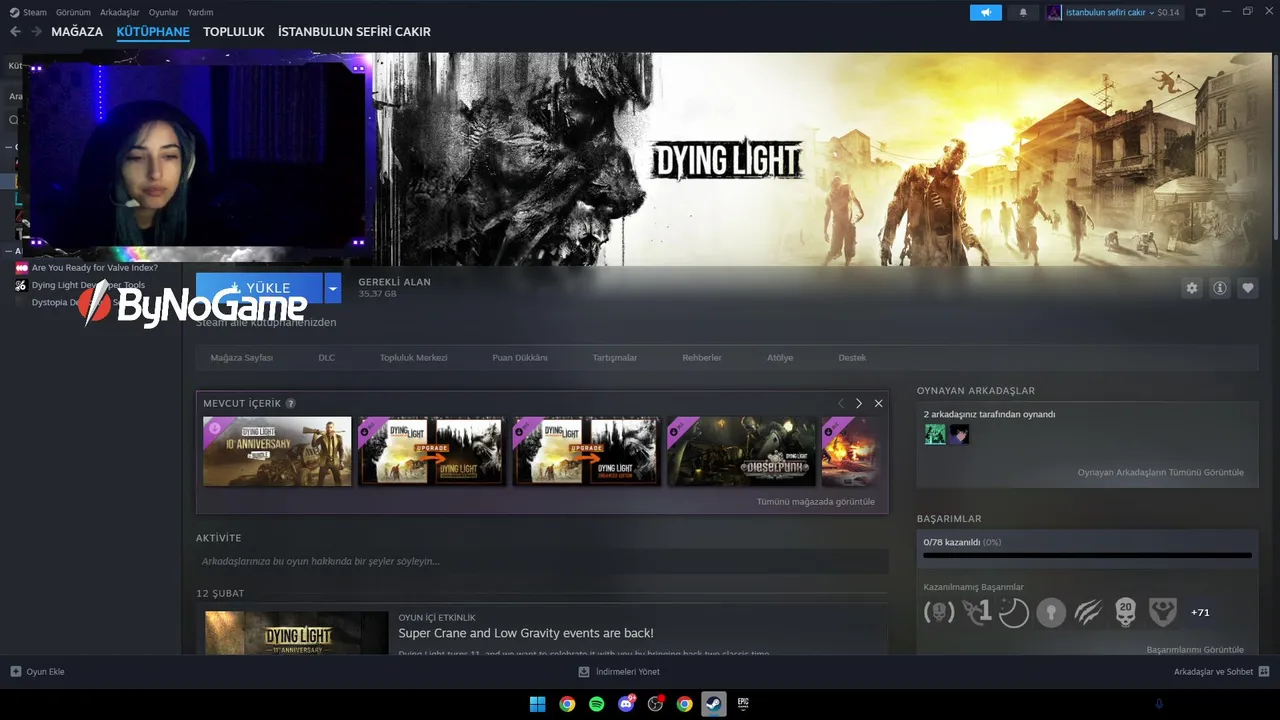Click Oyun Ekle at bottom left
The height and width of the screenshot is (720, 1280).
tap(37, 671)
